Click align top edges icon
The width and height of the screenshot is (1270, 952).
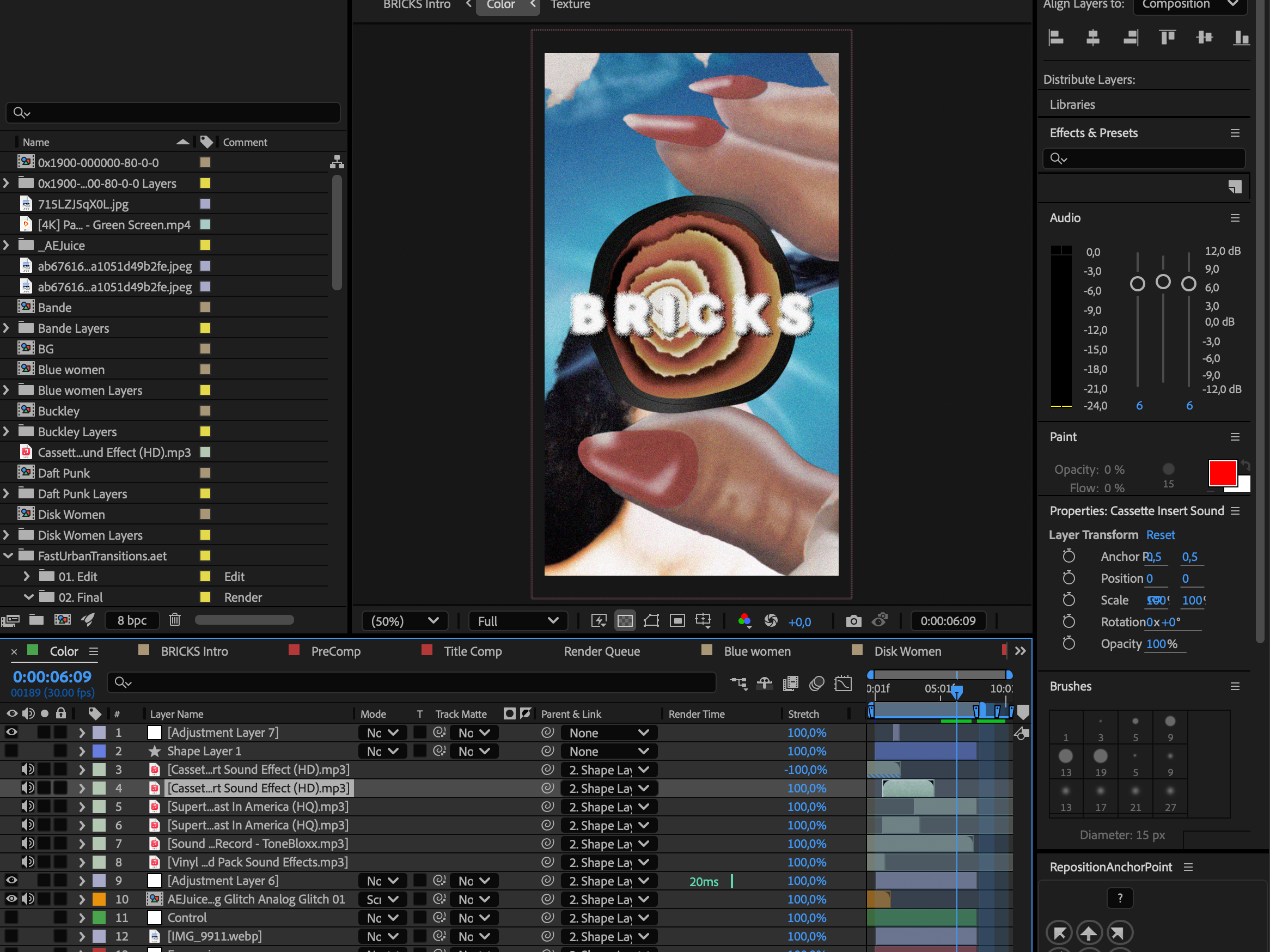click(1167, 38)
